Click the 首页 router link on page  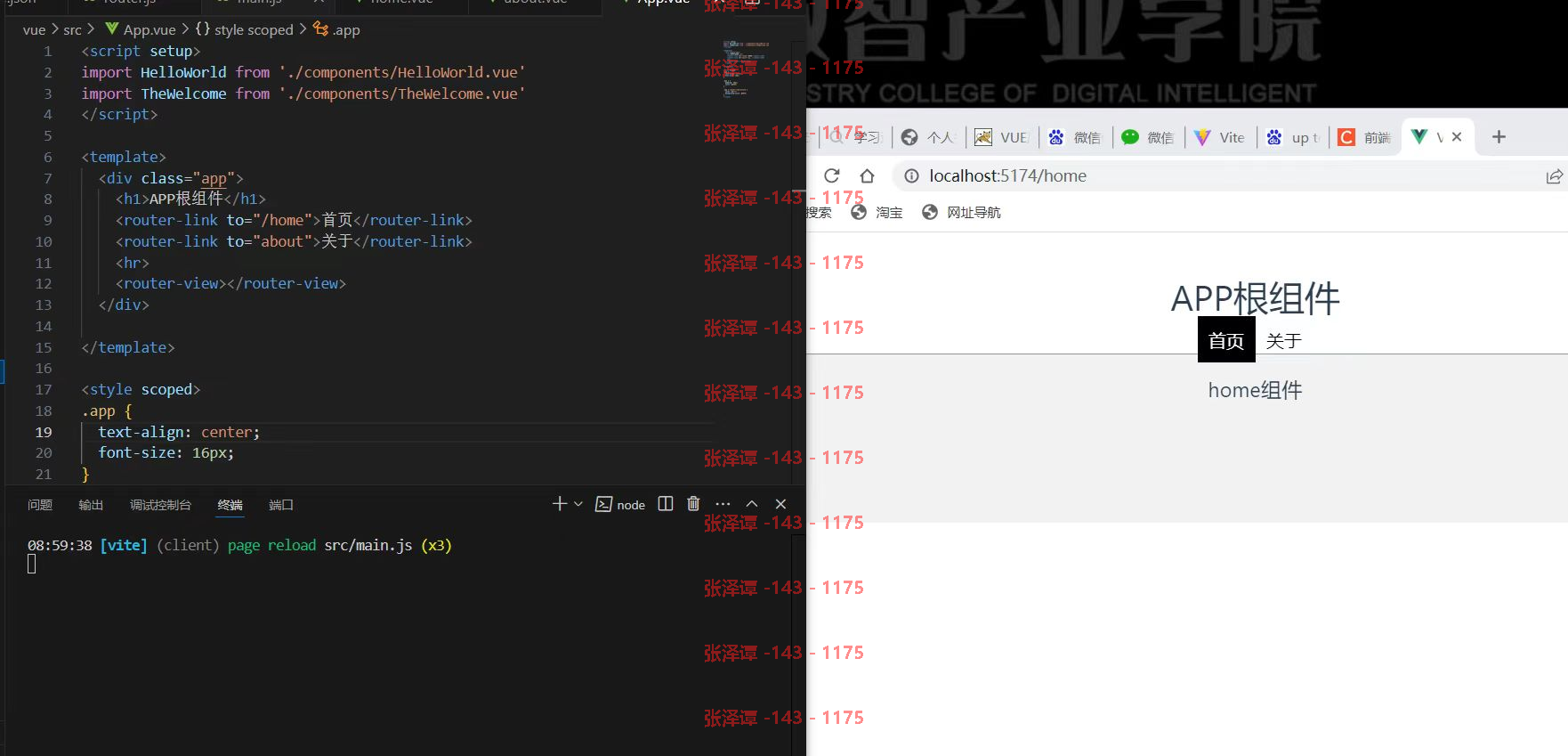[x=1226, y=341]
